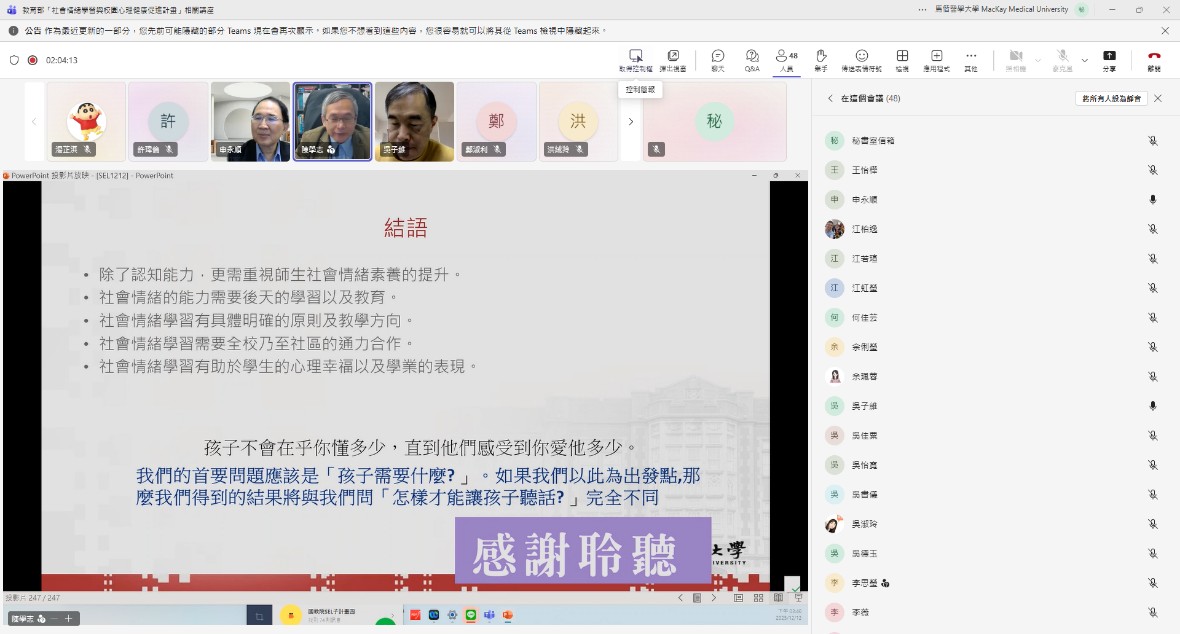Screen dimensions: 1180x634
Task: Open the More actions ellipsis menu
Action: [970, 59]
